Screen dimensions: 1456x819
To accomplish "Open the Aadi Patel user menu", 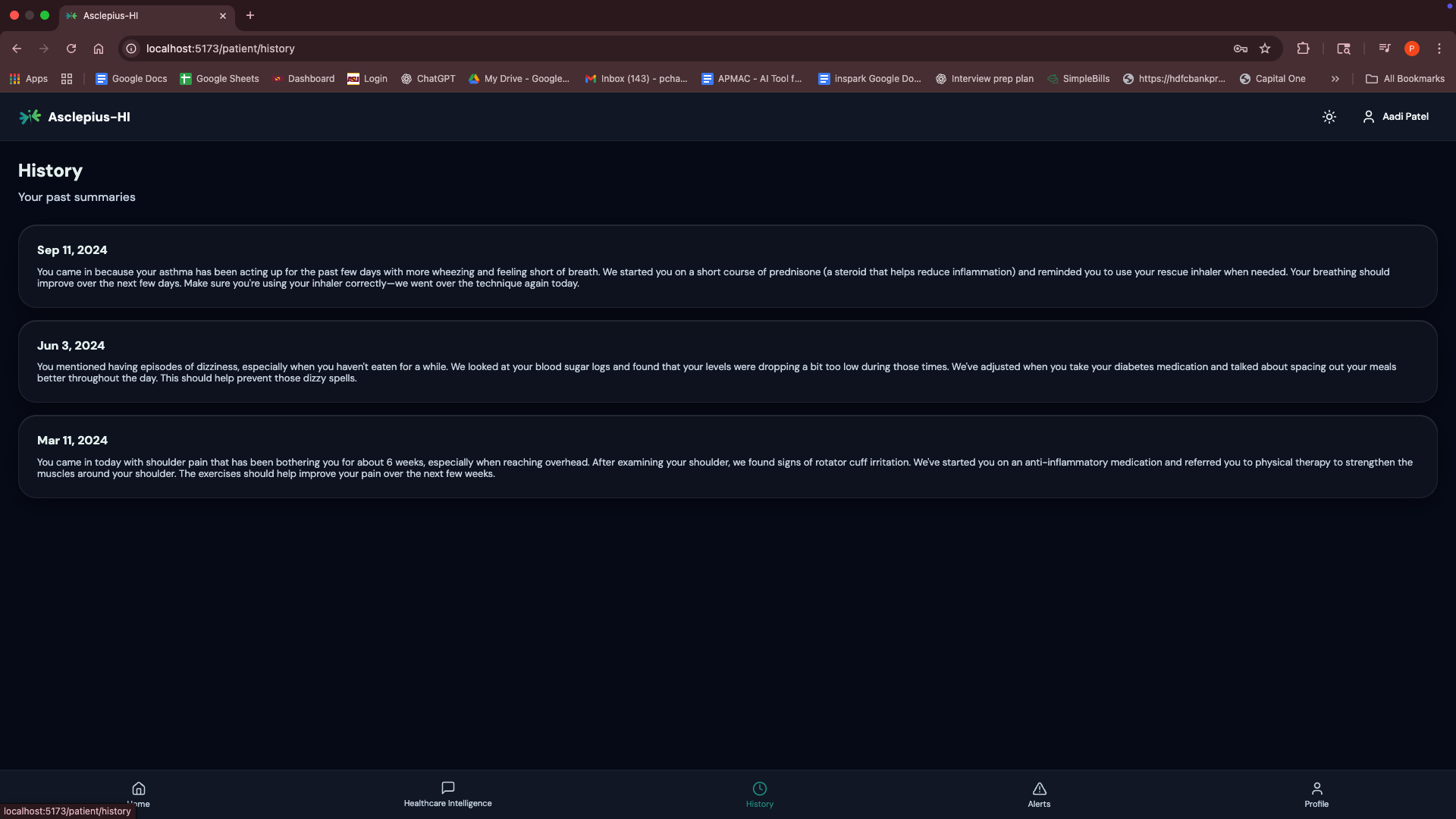I will click(1395, 117).
